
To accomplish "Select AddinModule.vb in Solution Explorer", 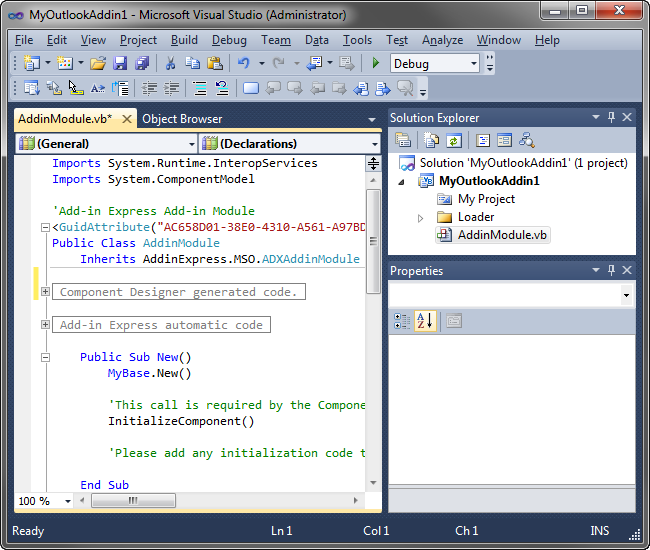I will click(x=493, y=235).
